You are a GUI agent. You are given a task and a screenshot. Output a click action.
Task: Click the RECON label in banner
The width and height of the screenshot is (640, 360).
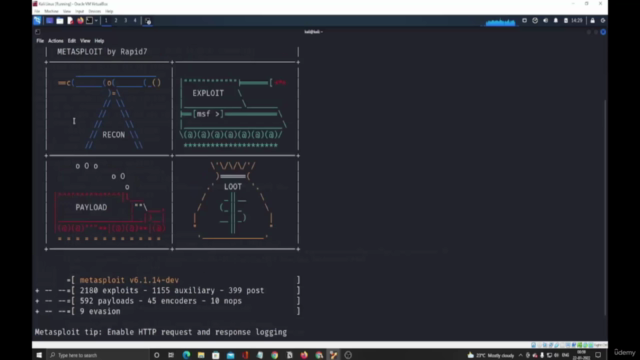pyautogui.click(x=113, y=135)
